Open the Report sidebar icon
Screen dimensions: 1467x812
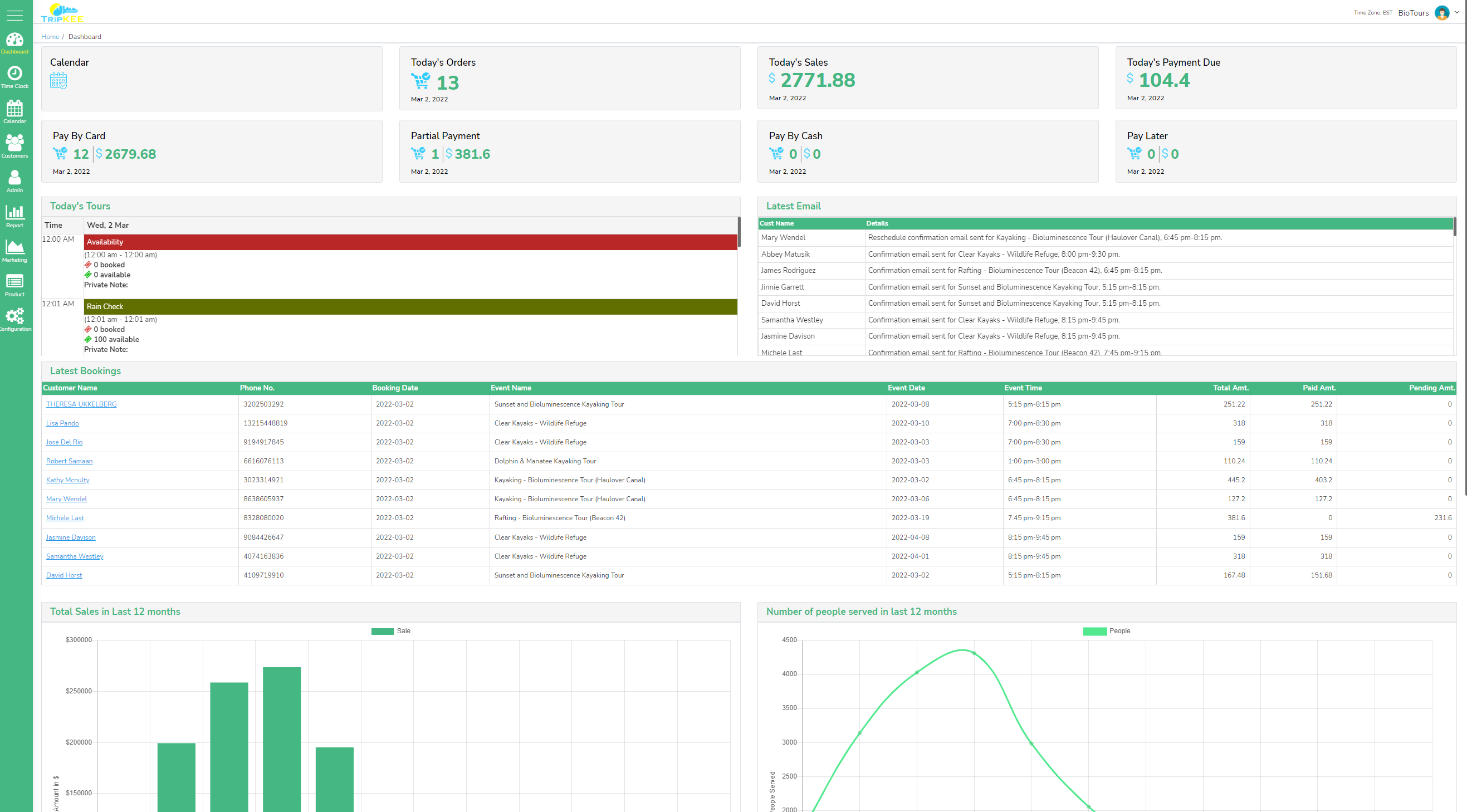pyautogui.click(x=15, y=215)
